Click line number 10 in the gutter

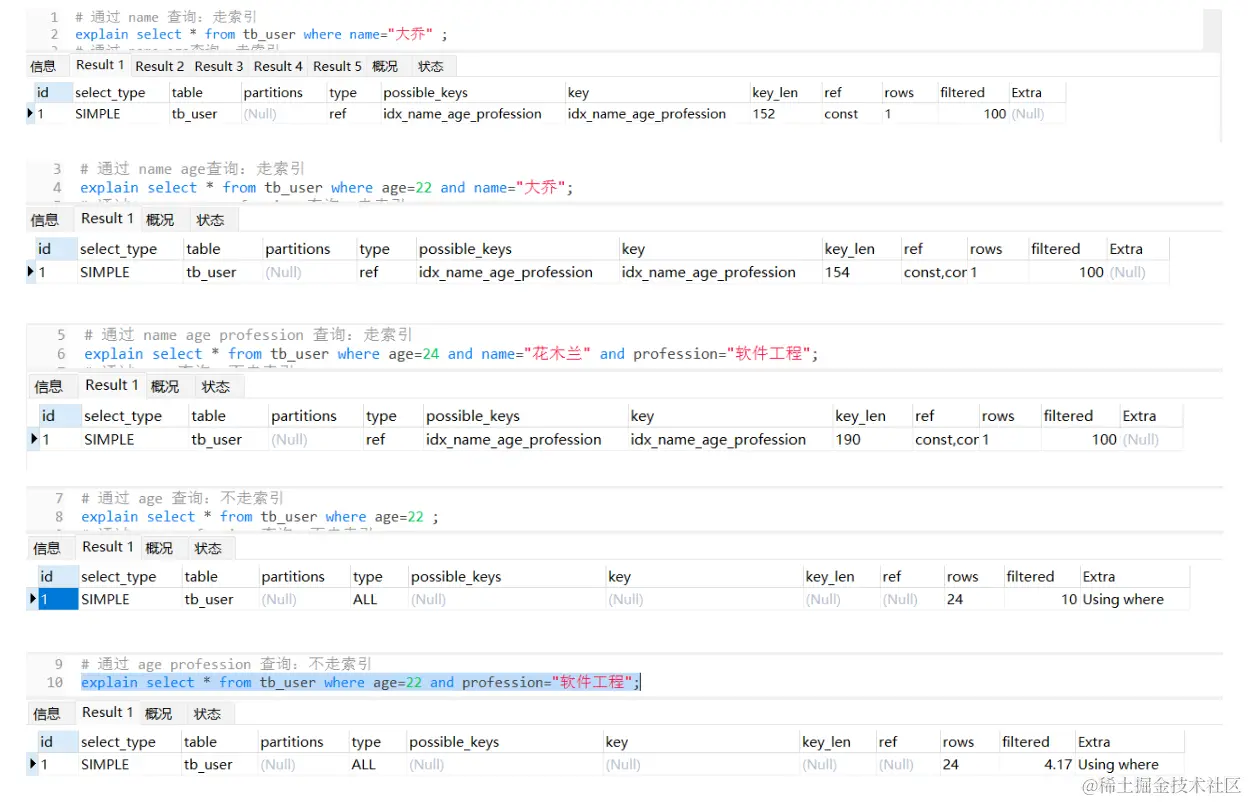pyautogui.click(x=55, y=682)
